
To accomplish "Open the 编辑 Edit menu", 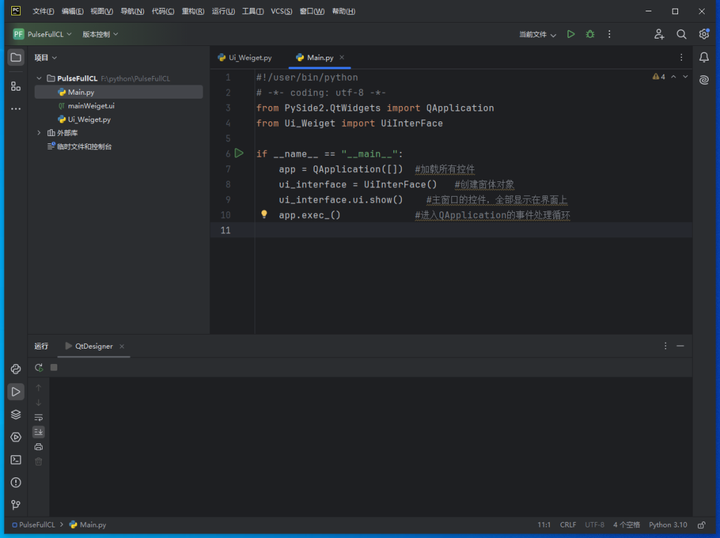I will (x=73, y=11).
